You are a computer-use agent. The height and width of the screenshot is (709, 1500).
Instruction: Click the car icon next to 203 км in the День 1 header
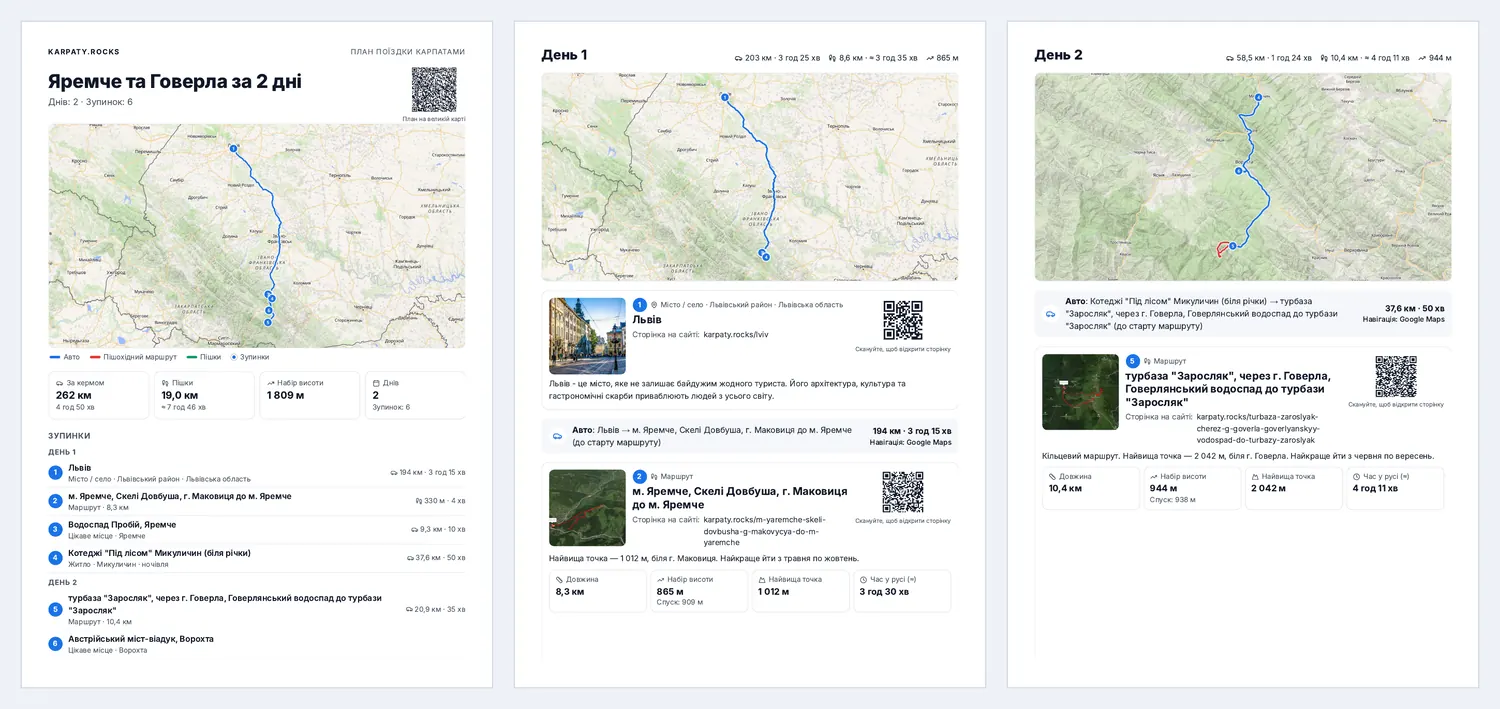click(738, 58)
